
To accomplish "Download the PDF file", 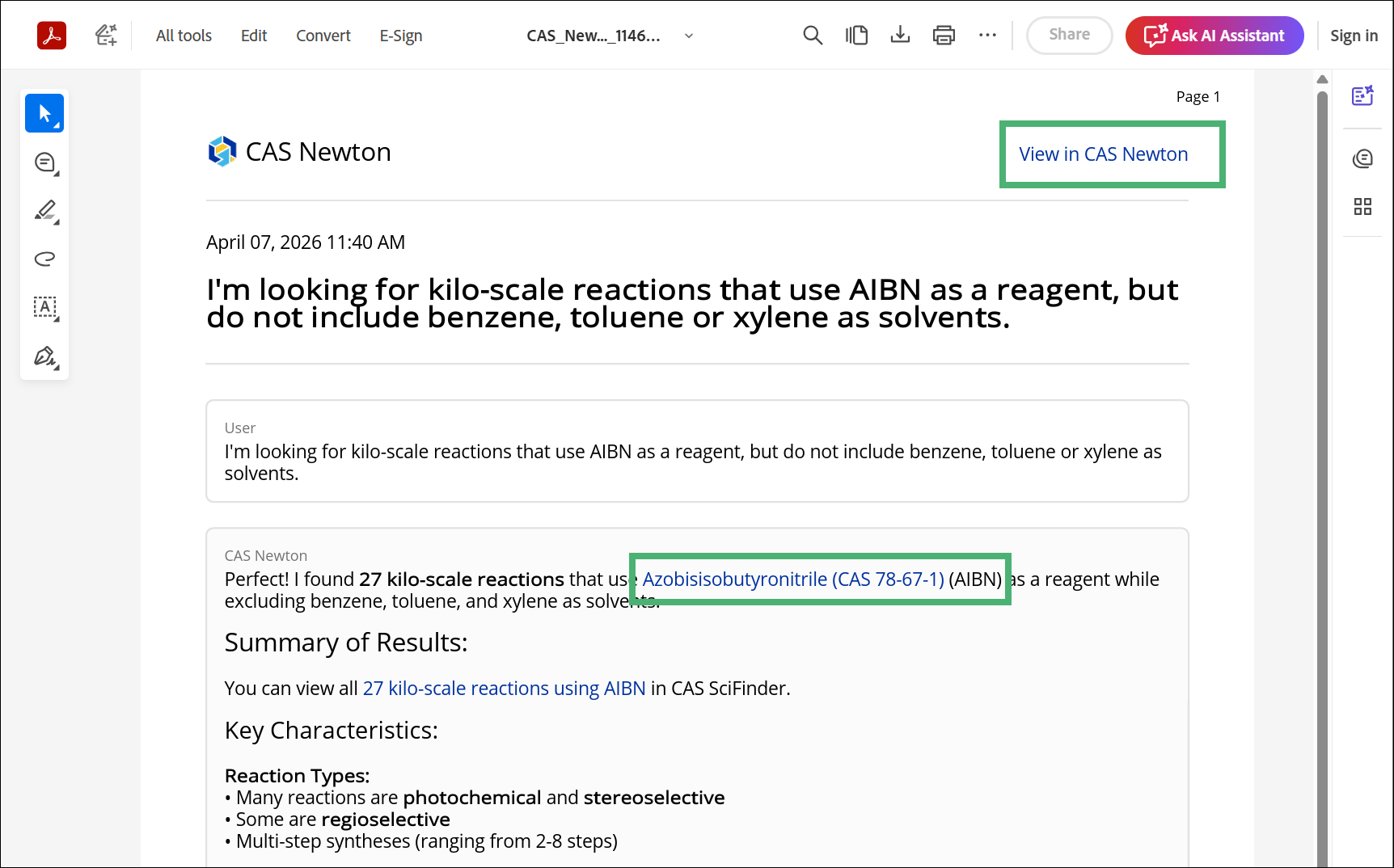I will click(900, 35).
